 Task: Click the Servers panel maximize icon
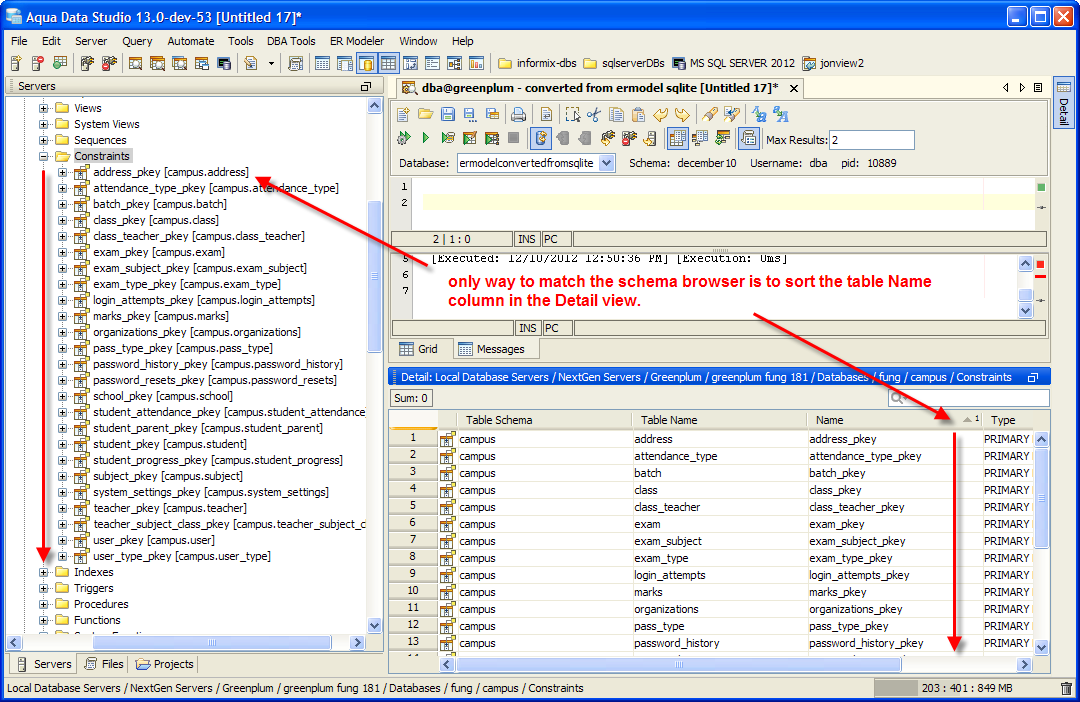[x=366, y=86]
